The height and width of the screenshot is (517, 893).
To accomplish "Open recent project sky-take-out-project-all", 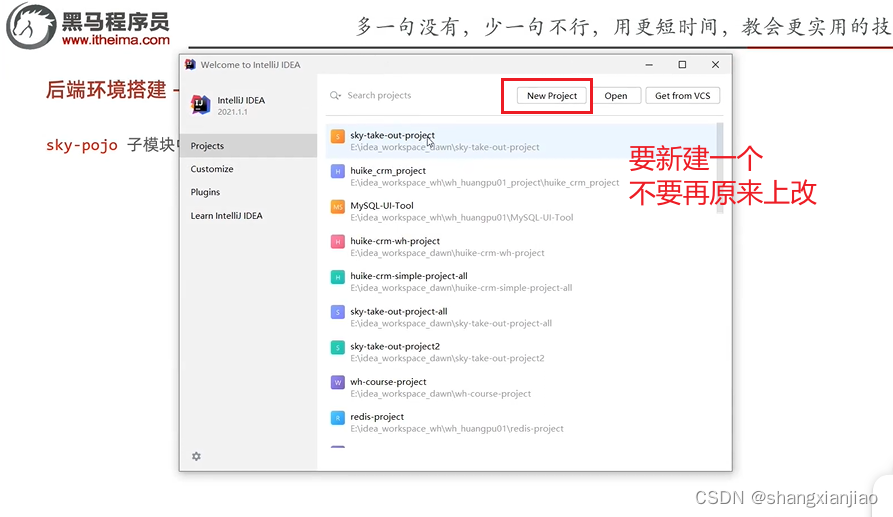I will click(x=521, y=317).
